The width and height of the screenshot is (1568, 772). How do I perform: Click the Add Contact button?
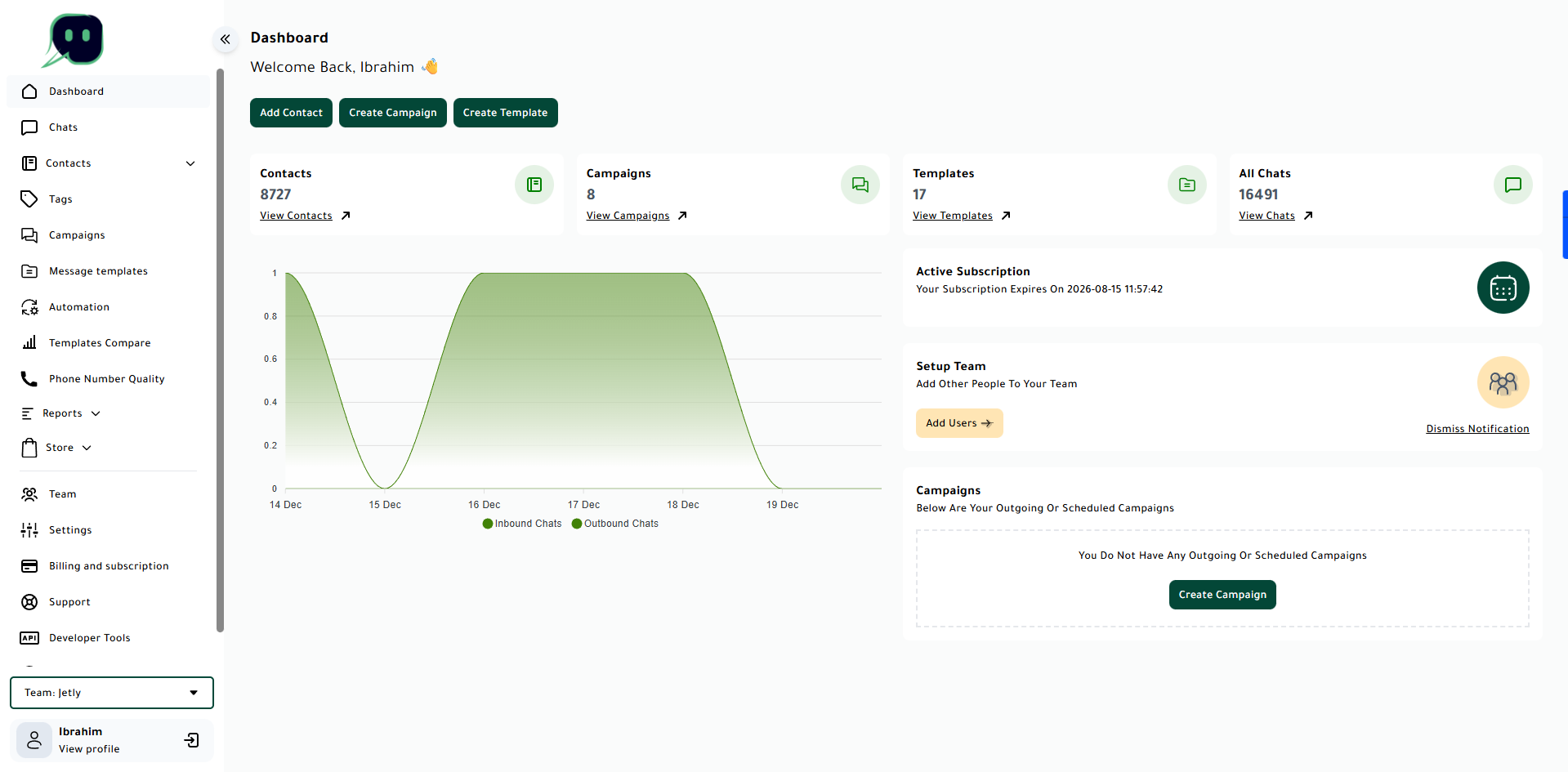(290, 112)
